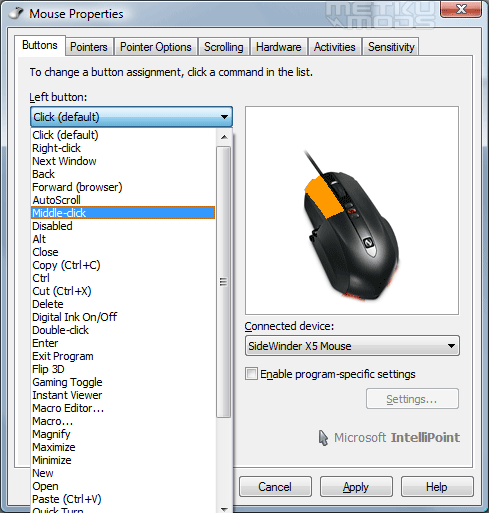Enable program-specific settings checkbox
Screen dimensions: 489x513
click(x=251, y=374)
